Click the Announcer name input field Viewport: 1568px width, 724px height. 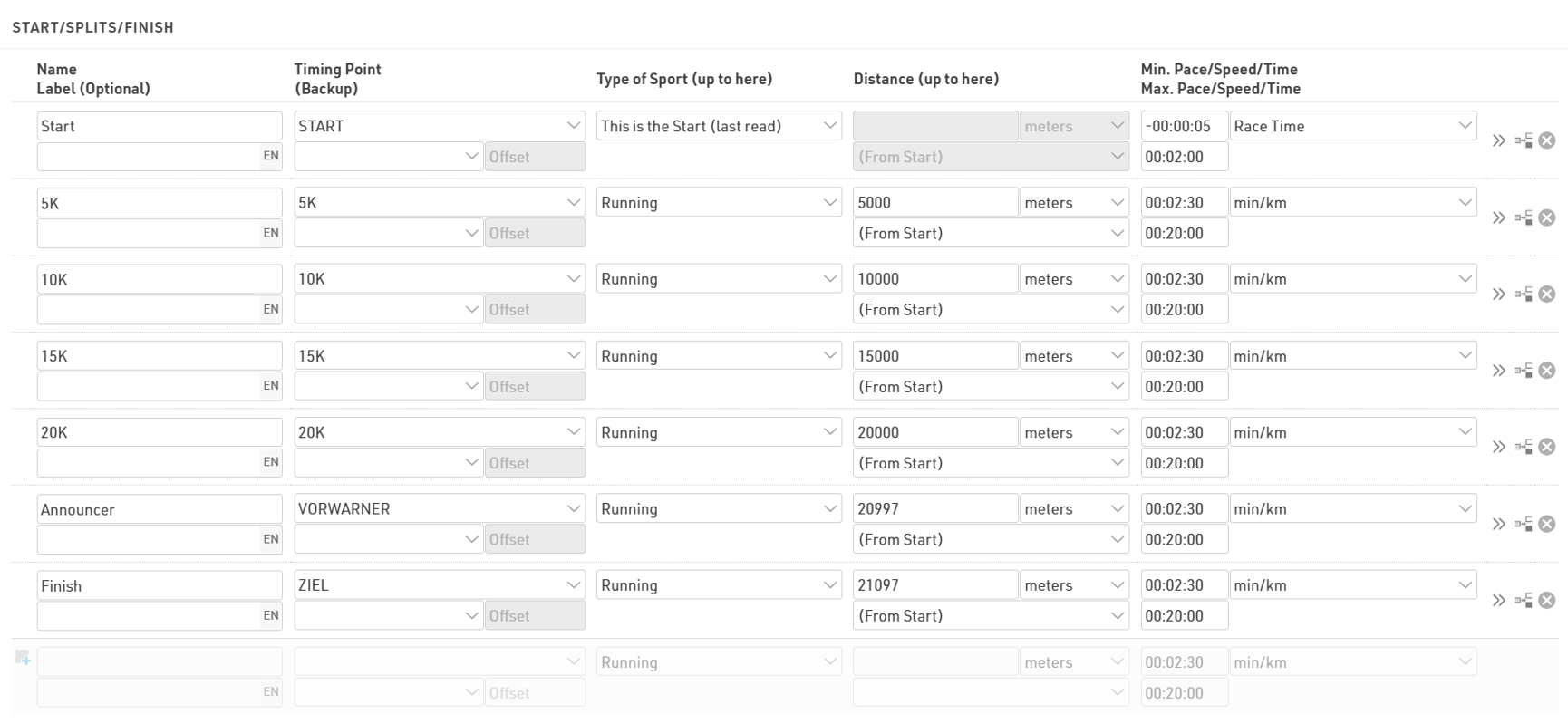(159, 509)
